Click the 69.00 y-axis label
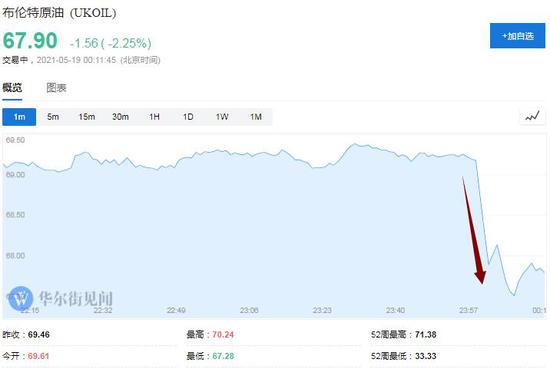This screenshot has width=550, height=369. pos(15,174)
